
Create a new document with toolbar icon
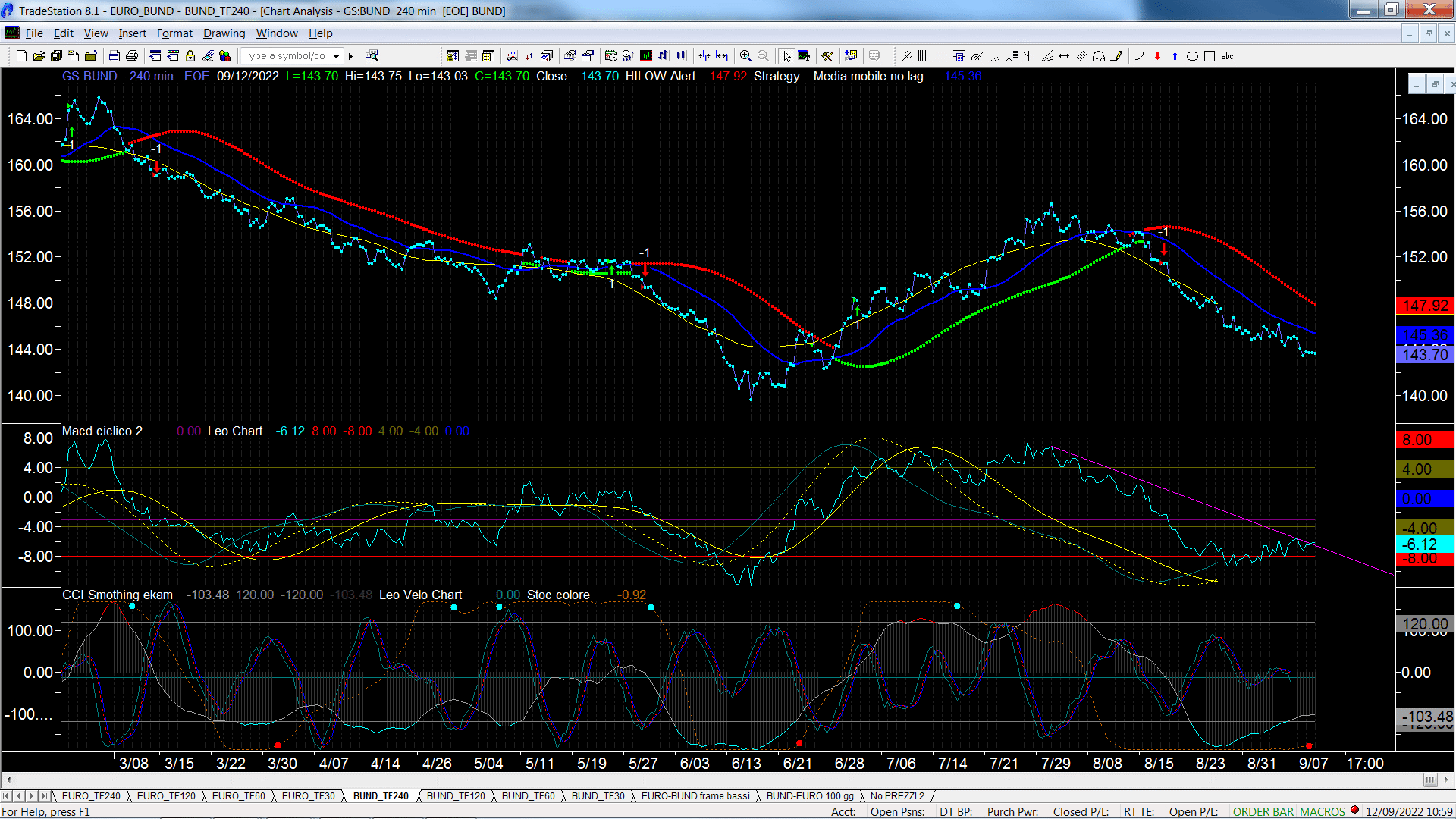click(21, 55)
